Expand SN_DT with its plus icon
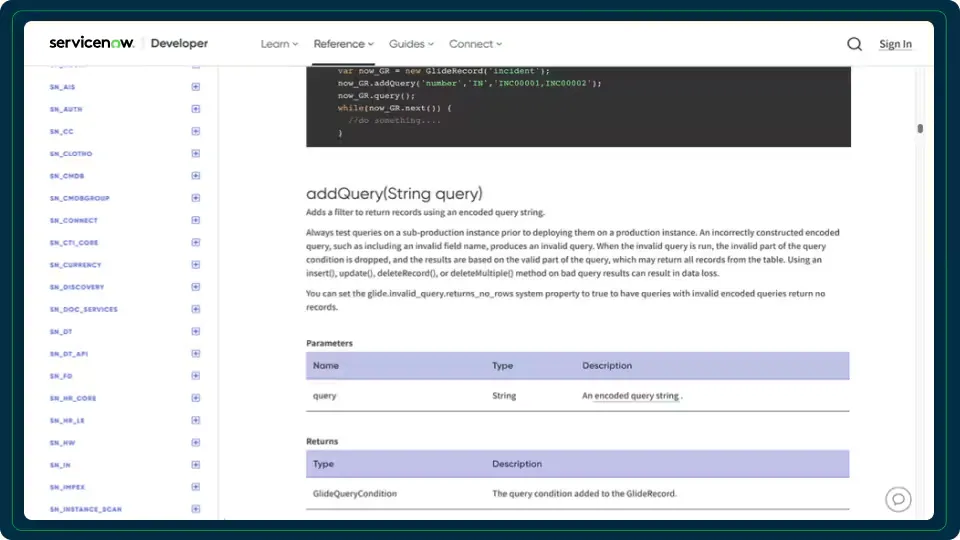 click(x=195, y=331)
